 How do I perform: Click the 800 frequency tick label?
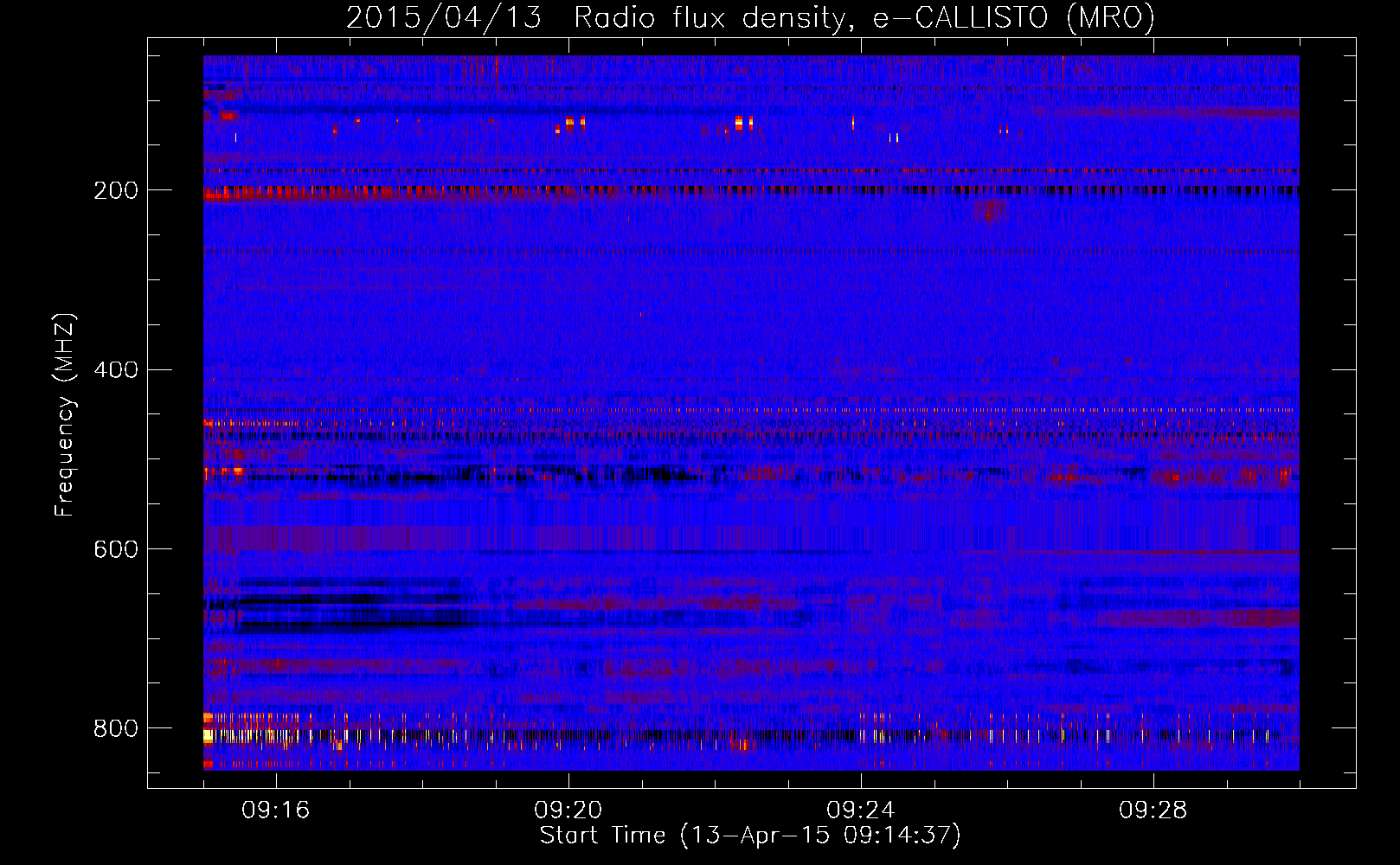tap(116, 728)
